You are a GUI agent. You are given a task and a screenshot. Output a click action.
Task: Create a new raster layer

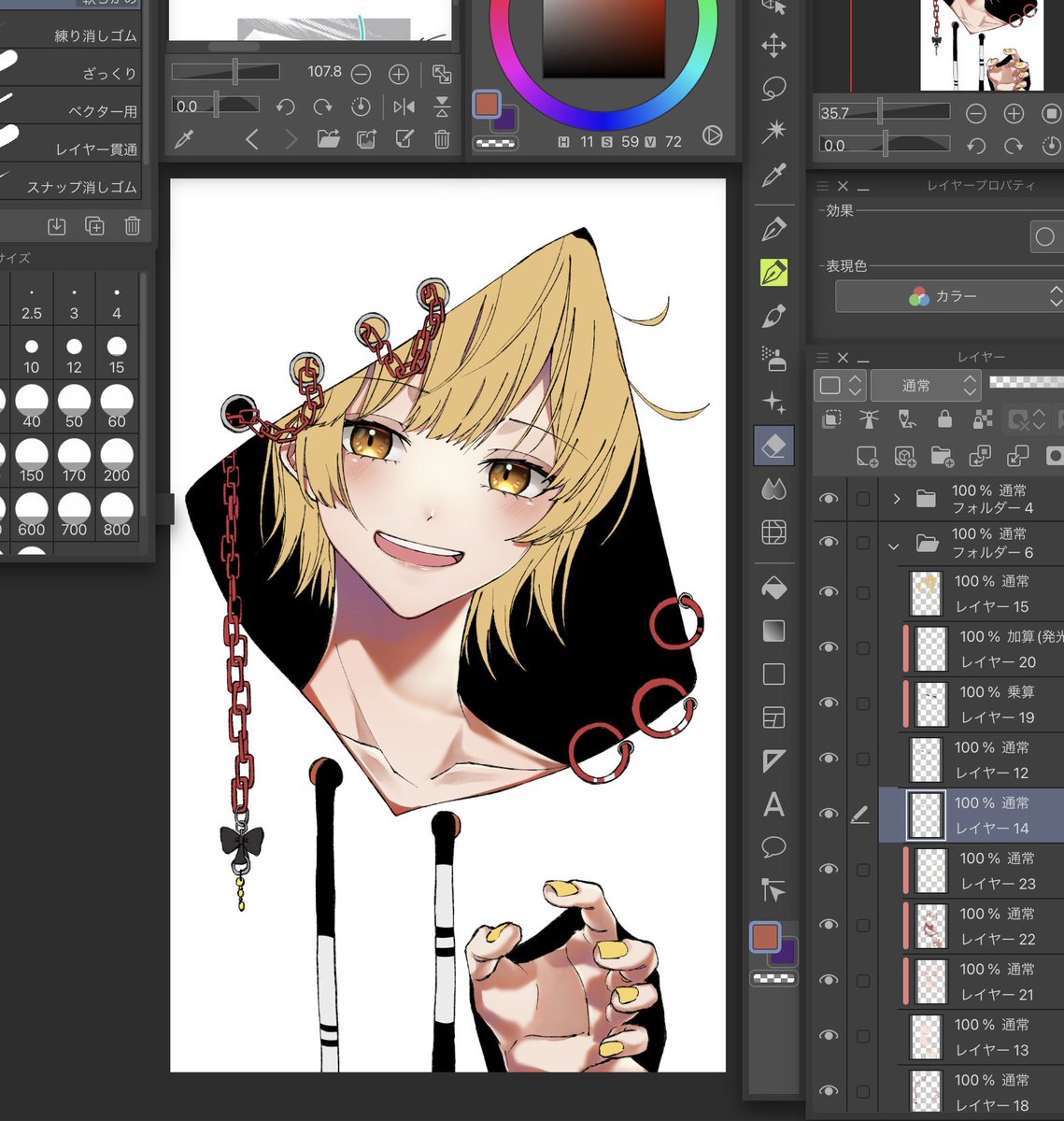tap(867, 456)
